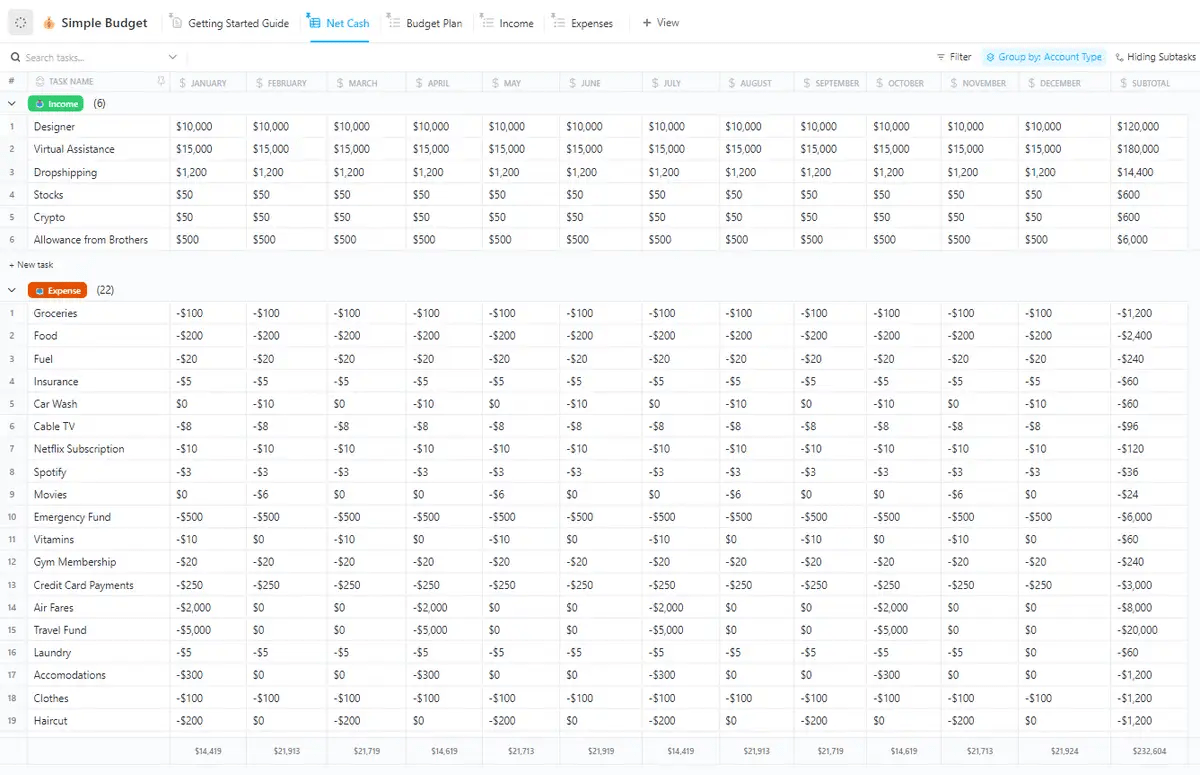This screenshot has width=1200, height=775.
Task: Open the Crypto income task
Action: click(x=49, y=217)
